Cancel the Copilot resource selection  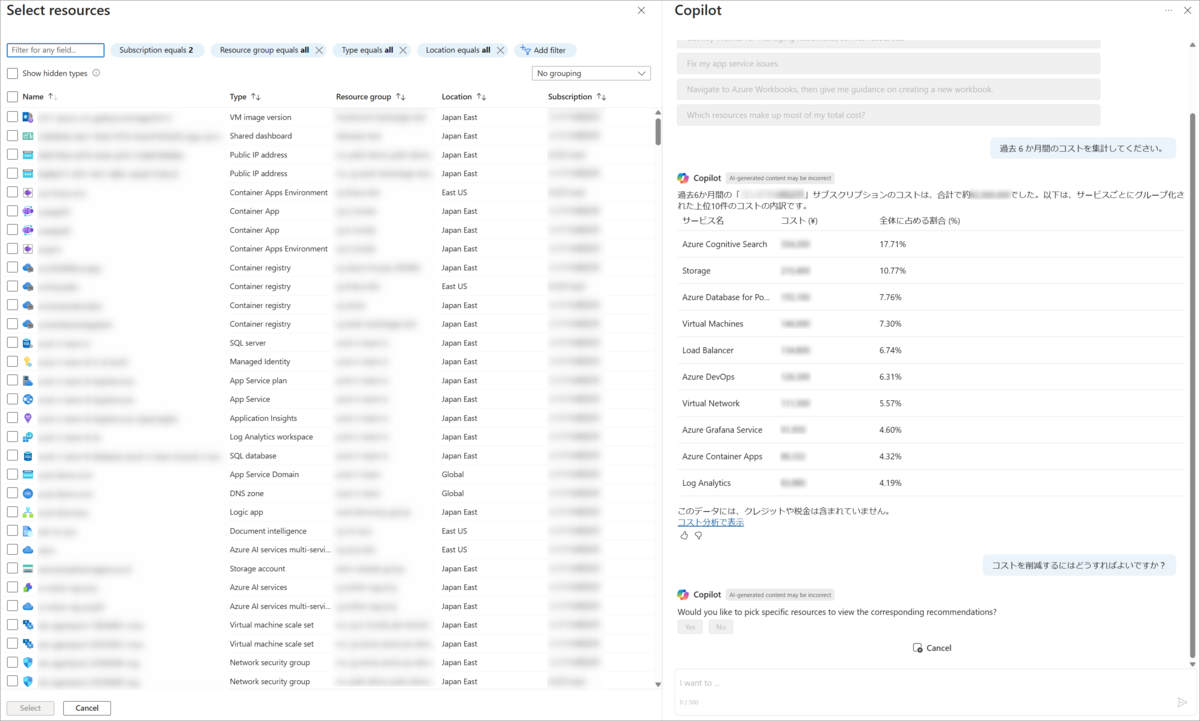[932, 648]
